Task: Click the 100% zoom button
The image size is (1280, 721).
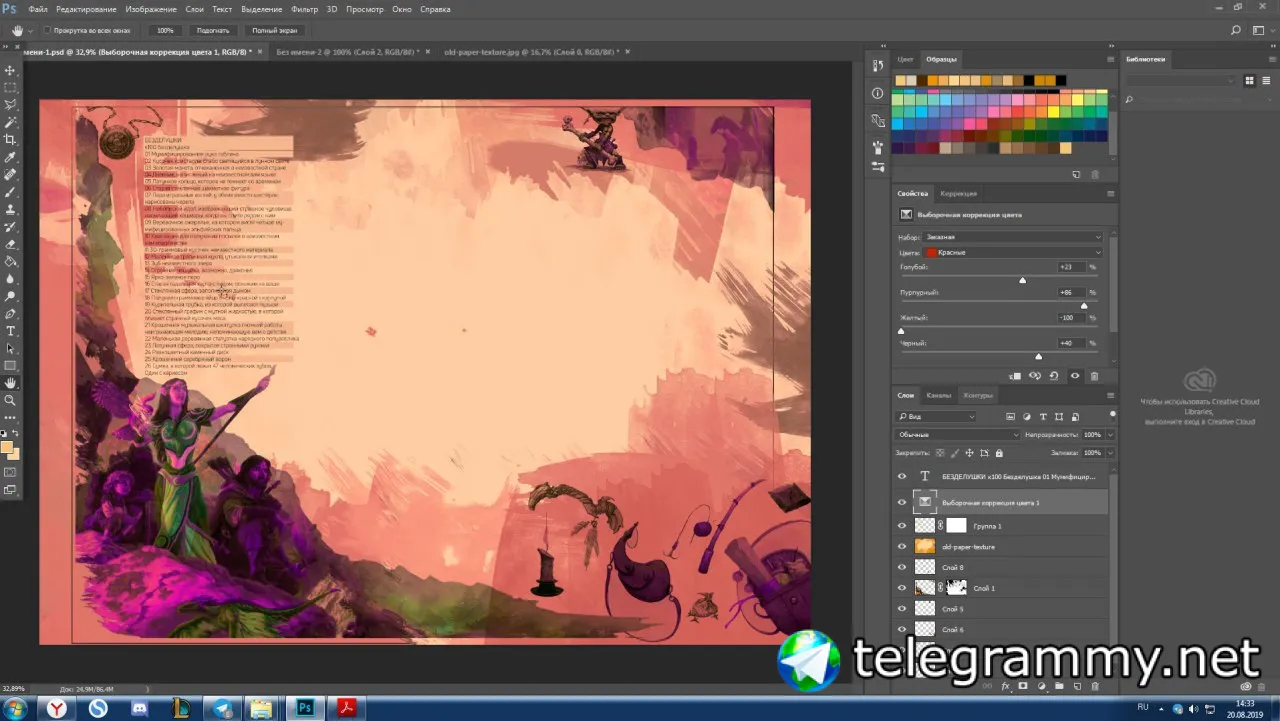Action: click(166, 30)
